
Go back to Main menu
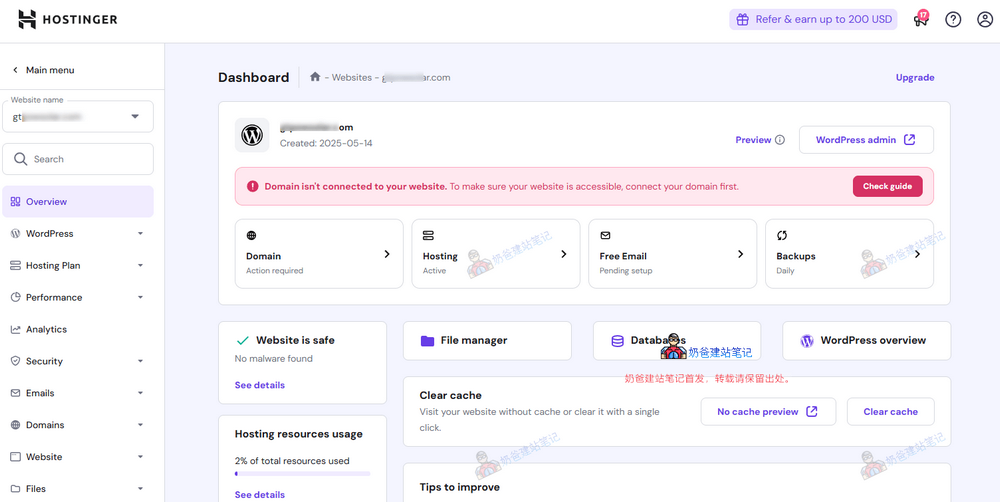(43, 70)
